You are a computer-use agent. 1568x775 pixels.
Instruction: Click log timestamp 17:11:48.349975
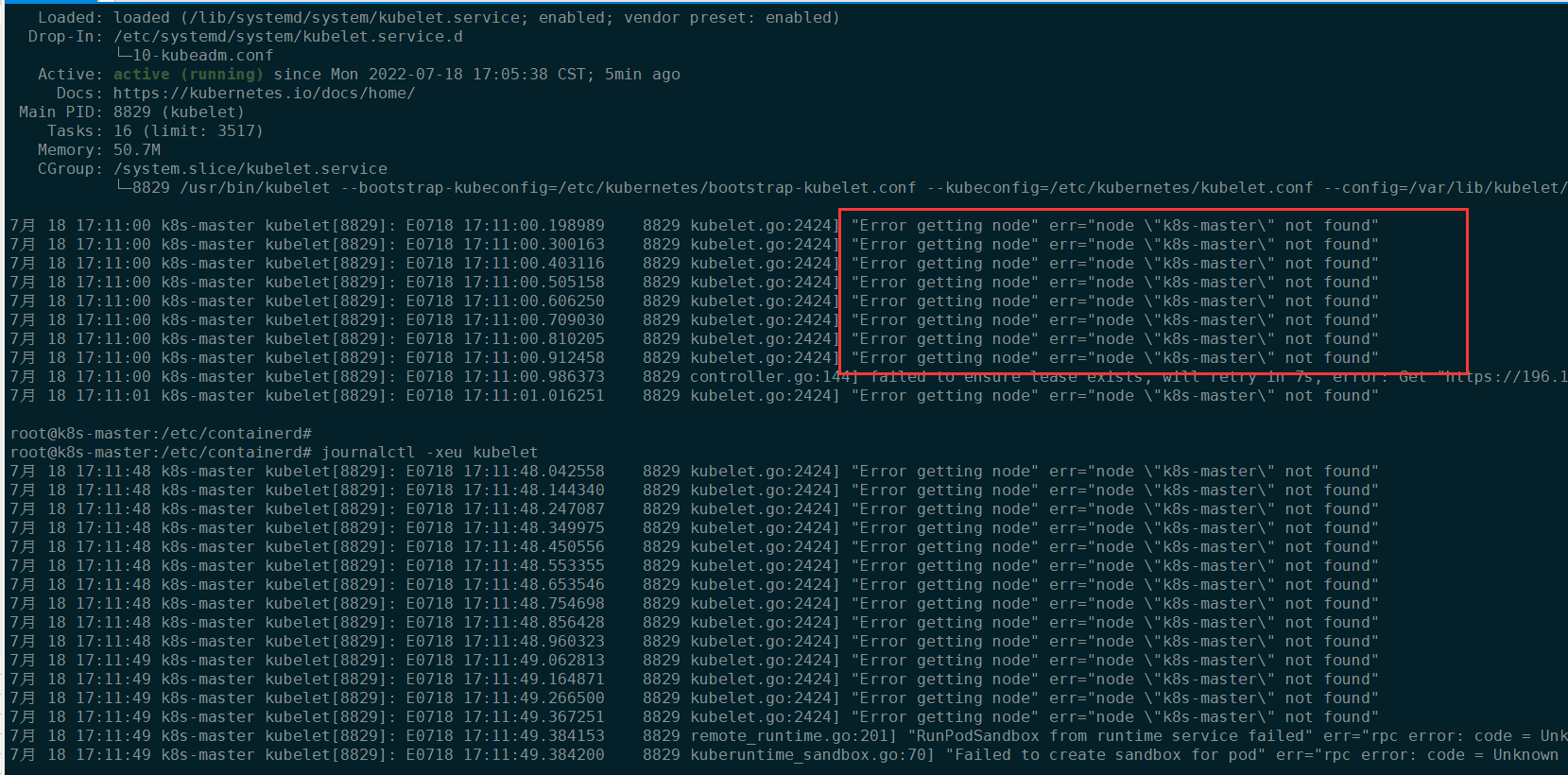click(533, 527)
